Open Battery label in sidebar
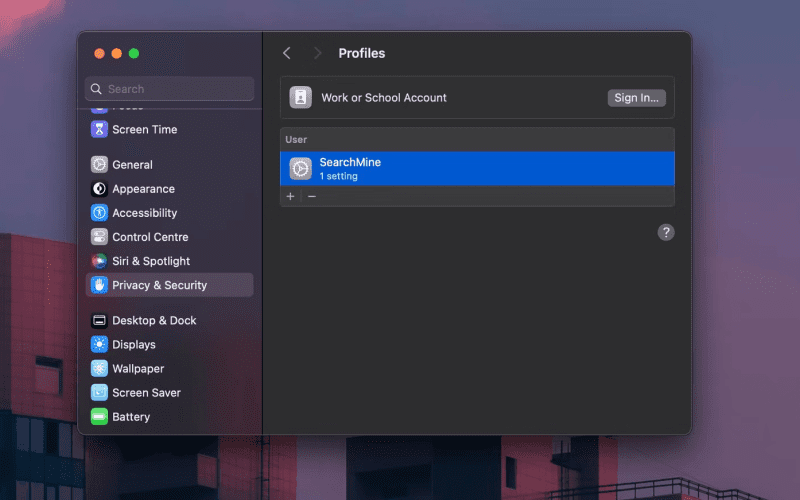This screenshot has height=500, width=800. pos(131,417)
